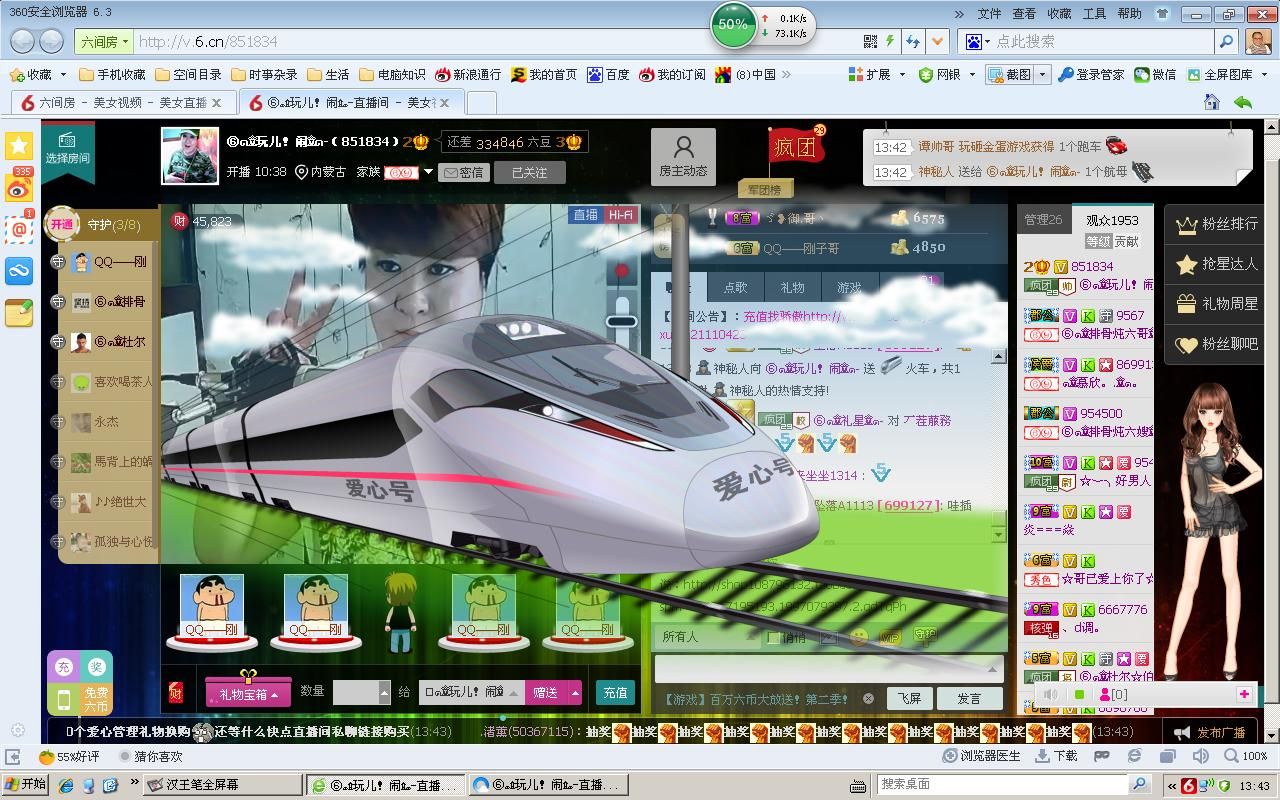Adjust the video volume slider handle
Viewport: 1280px width, 800px height.
(x=622, y=321)
